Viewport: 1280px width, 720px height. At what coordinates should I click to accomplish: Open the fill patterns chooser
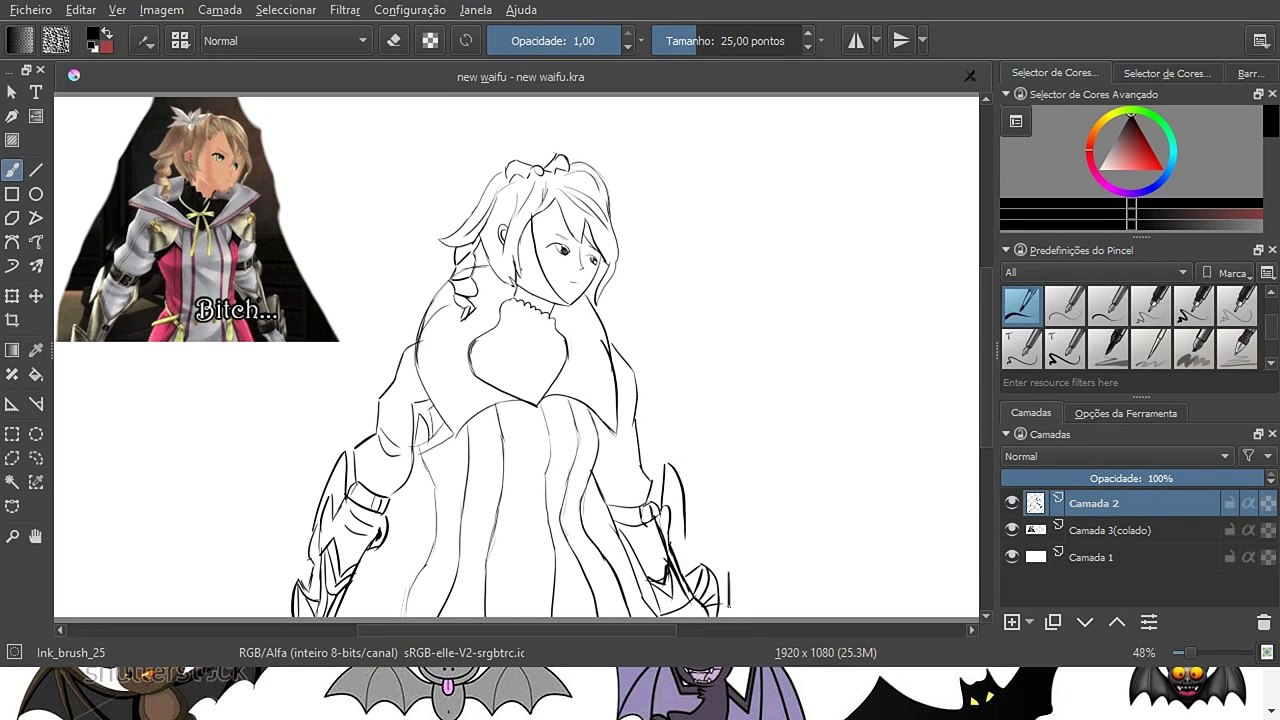click(x=56, y=40)
